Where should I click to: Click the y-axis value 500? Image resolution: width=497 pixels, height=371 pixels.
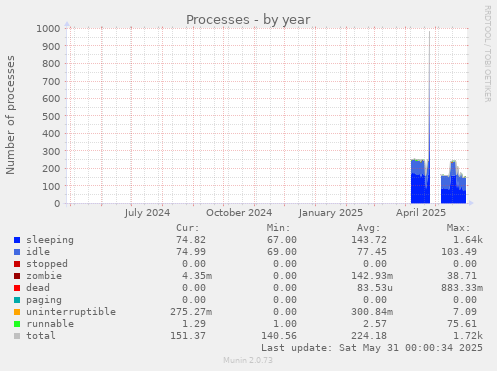[x=51, y=116]
